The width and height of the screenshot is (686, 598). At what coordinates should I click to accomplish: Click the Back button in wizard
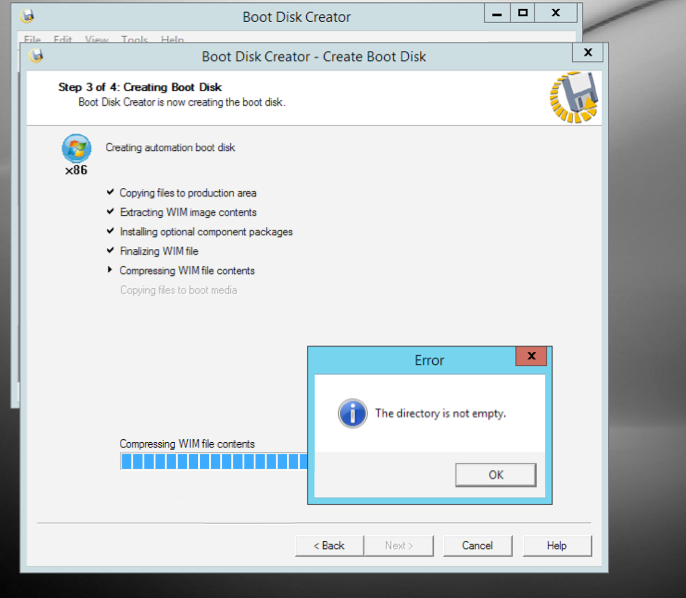[329, 546]
